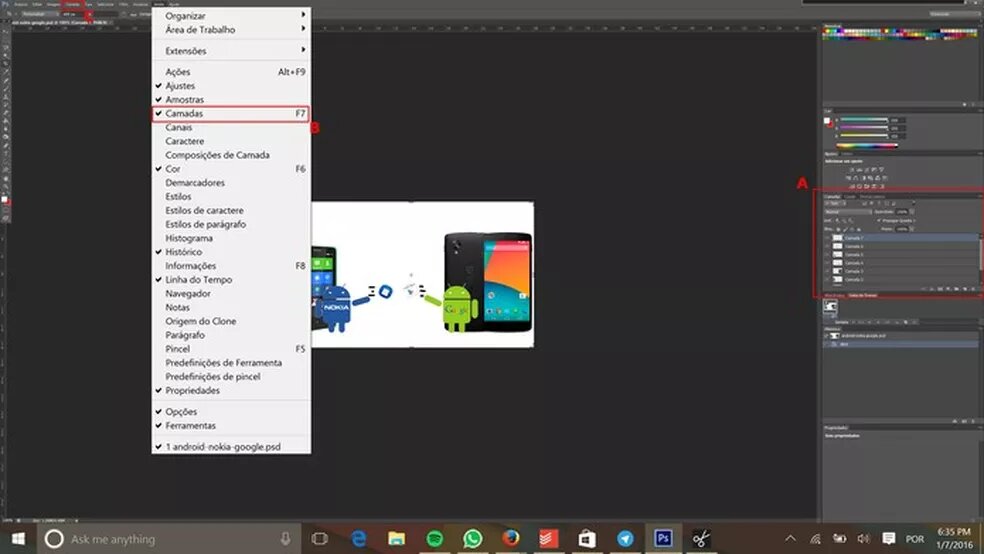Select 1 android-nokia-google.psd document entry
Image resolution: width=984 pixels, height=554 pixels.
click(x=231, y=447)
